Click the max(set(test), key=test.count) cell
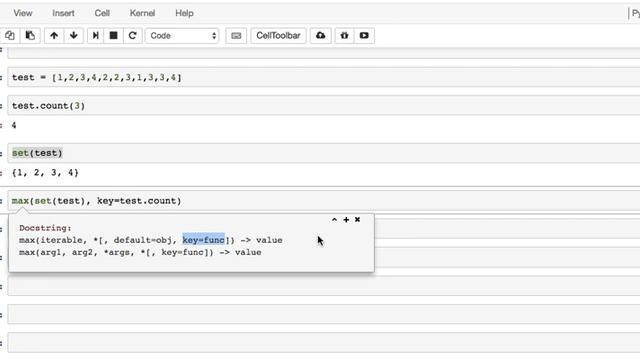 coord(324,201)
